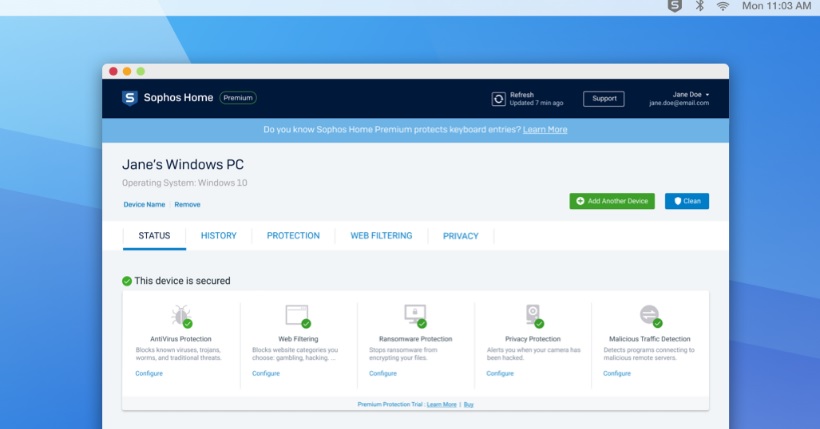
Task: Click the 'Privacy Protection' card title
Action: (533, 339)
